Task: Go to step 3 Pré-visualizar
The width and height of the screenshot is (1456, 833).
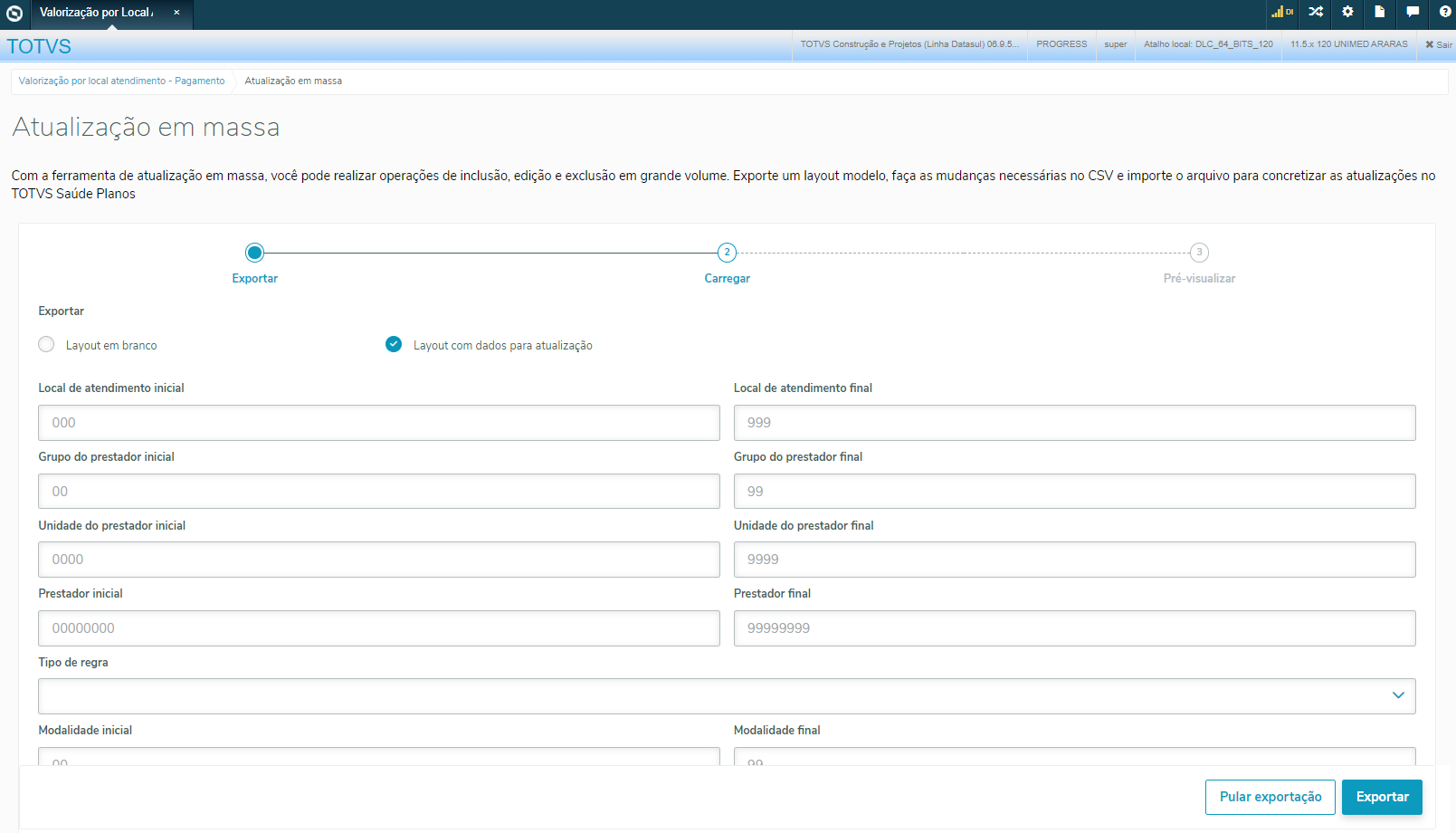Action: 1199,253
